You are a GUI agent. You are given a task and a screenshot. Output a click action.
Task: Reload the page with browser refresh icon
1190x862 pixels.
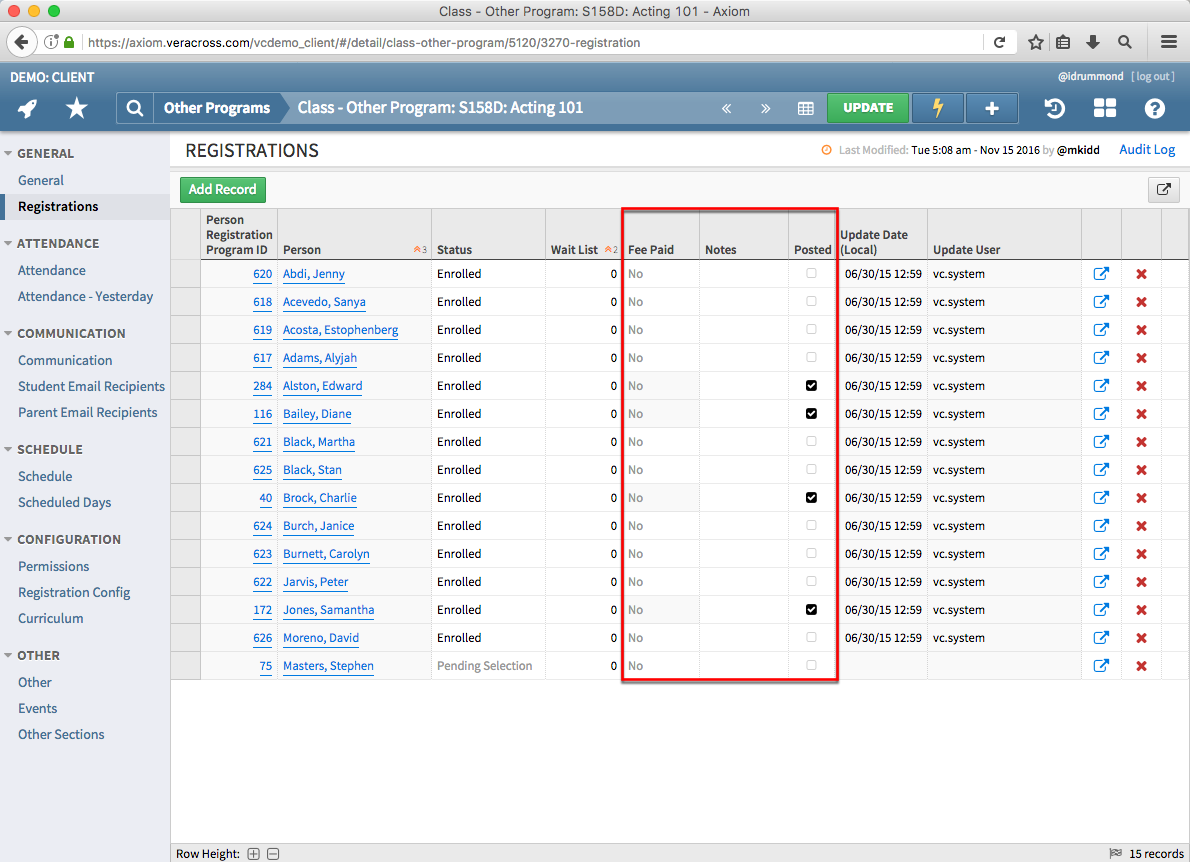click(1000, 42)
